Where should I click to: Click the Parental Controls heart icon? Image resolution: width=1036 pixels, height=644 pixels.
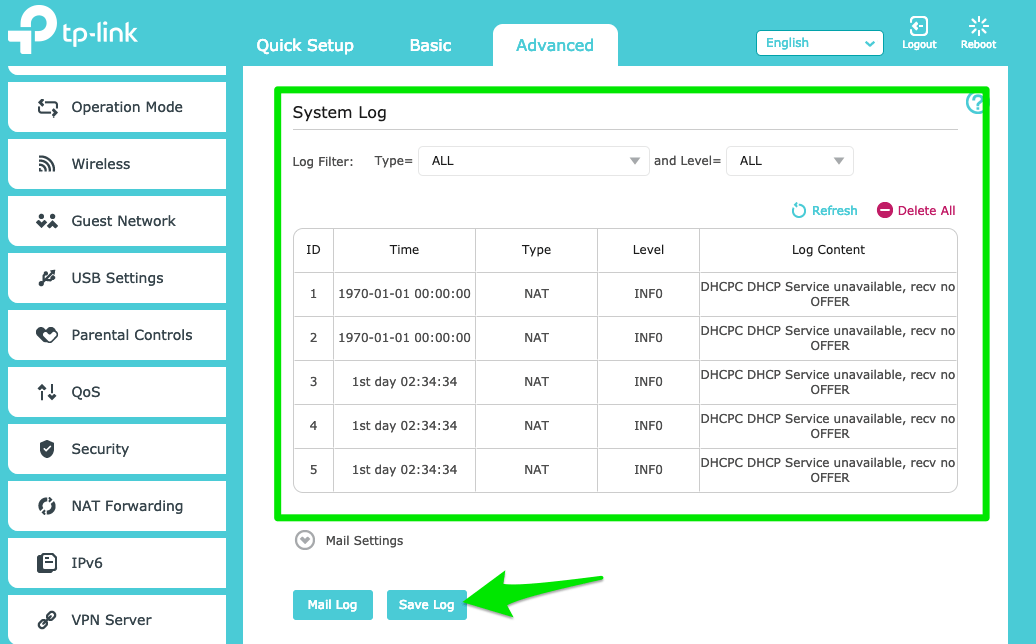pos(47,335)
